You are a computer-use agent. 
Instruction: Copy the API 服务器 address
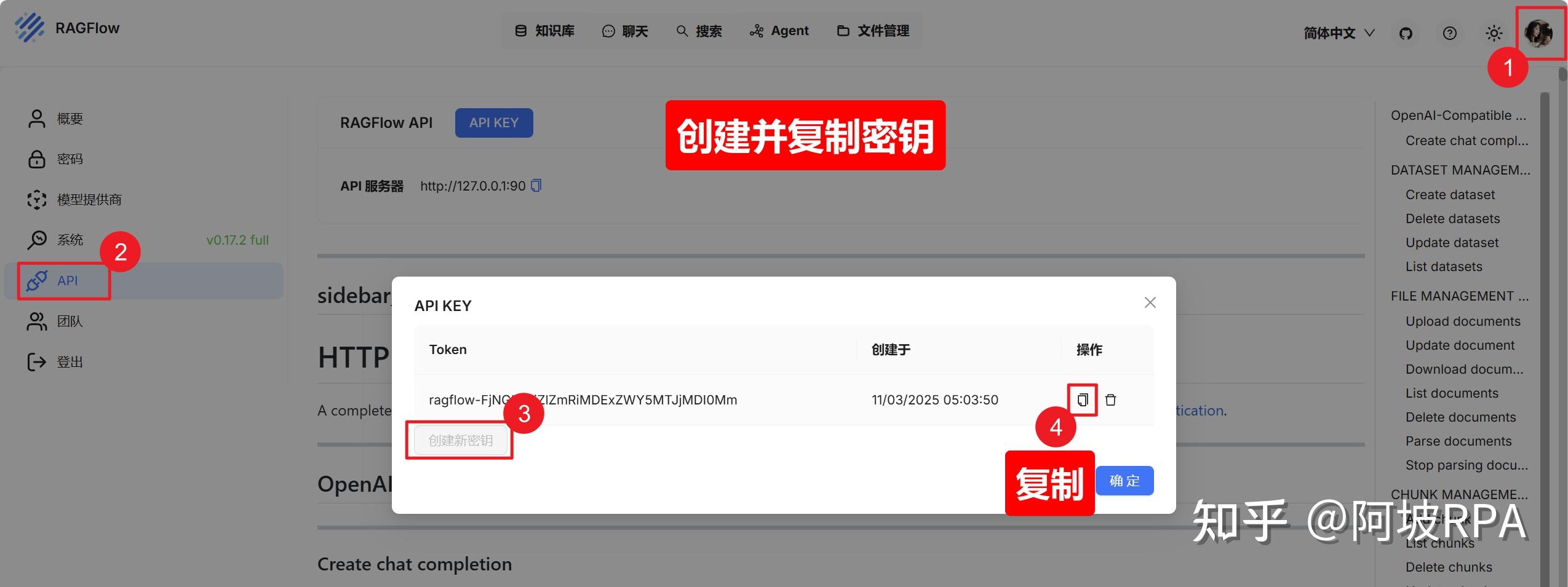536,186
